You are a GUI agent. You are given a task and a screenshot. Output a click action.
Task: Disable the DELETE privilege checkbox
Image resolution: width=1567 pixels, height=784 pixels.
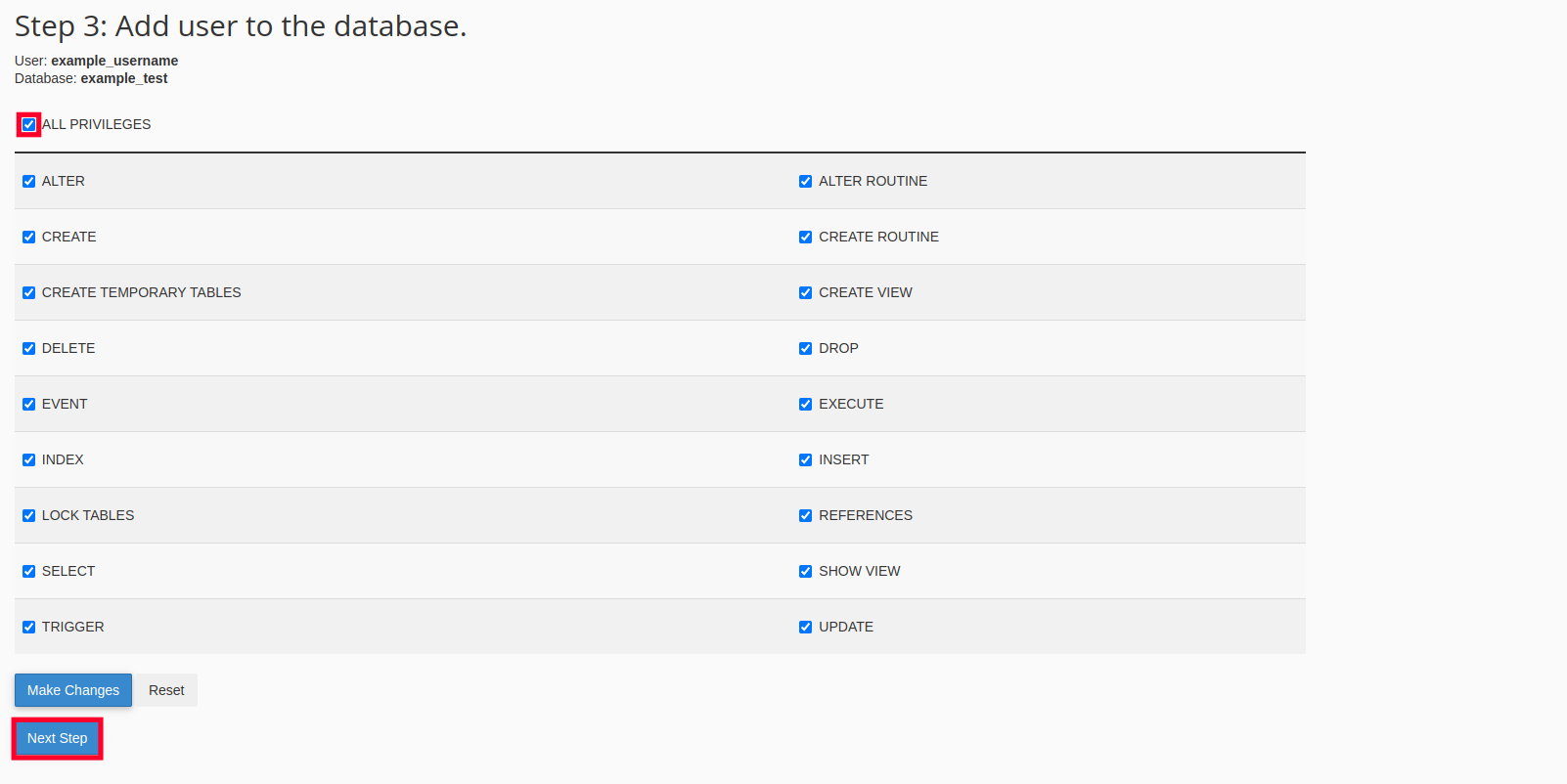tap(28, 349)
